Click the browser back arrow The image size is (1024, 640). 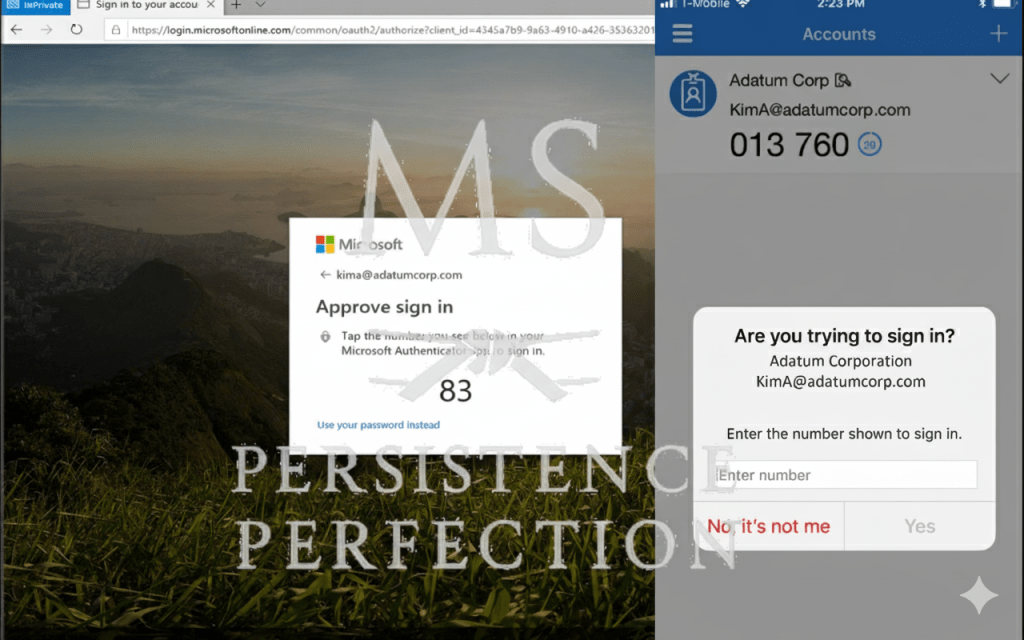(16, 30)
